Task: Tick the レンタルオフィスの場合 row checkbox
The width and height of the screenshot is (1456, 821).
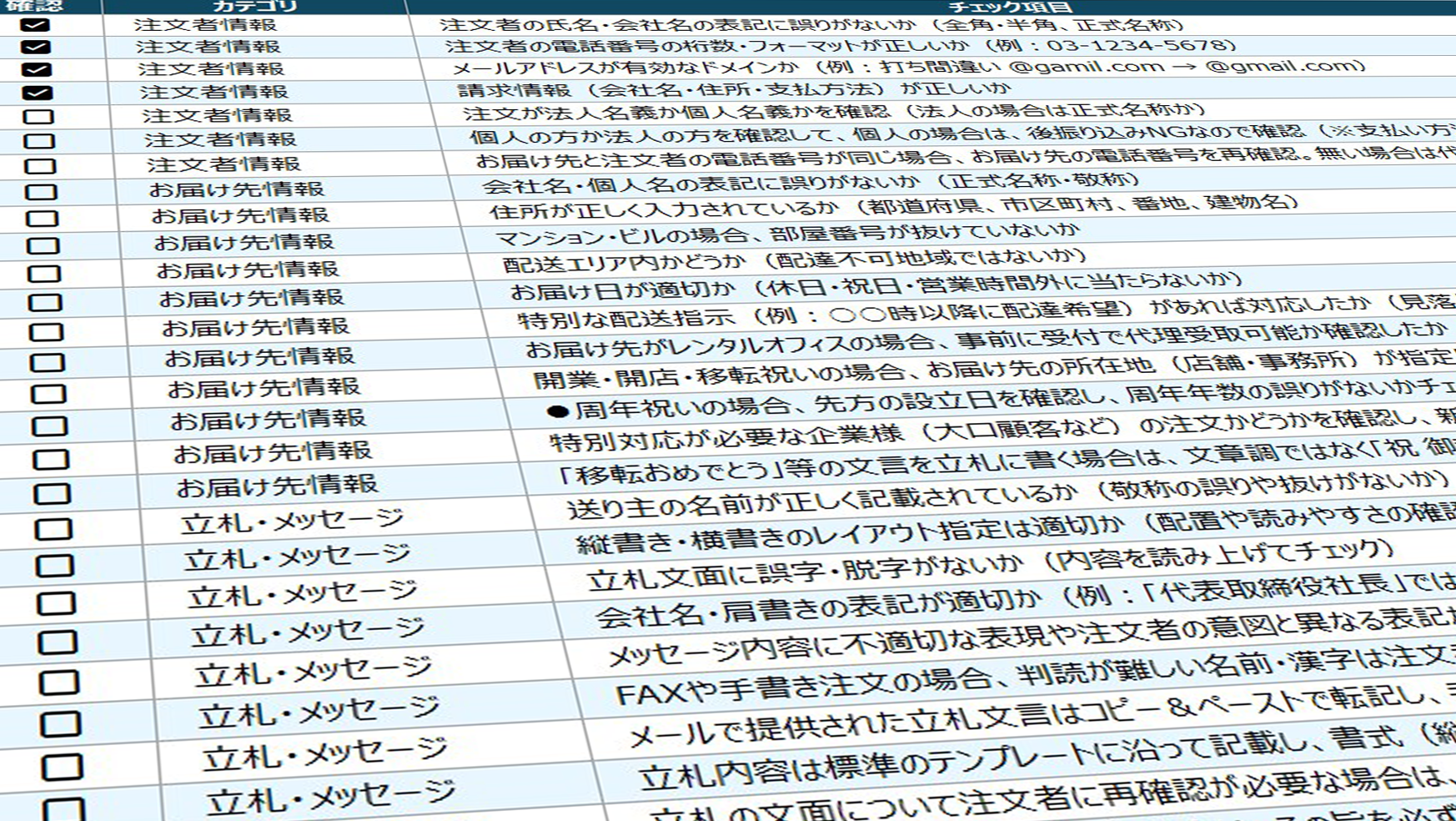Action: click(x=47, y=363)
